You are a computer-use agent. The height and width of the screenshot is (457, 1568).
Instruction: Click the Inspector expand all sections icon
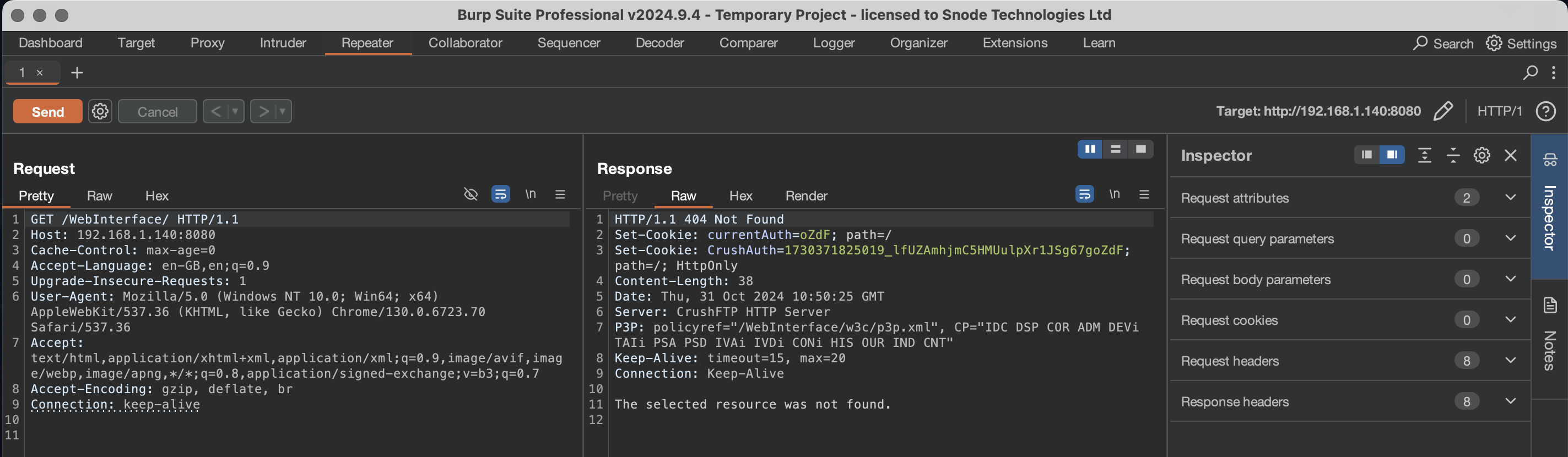click(x=1424, y=156)
